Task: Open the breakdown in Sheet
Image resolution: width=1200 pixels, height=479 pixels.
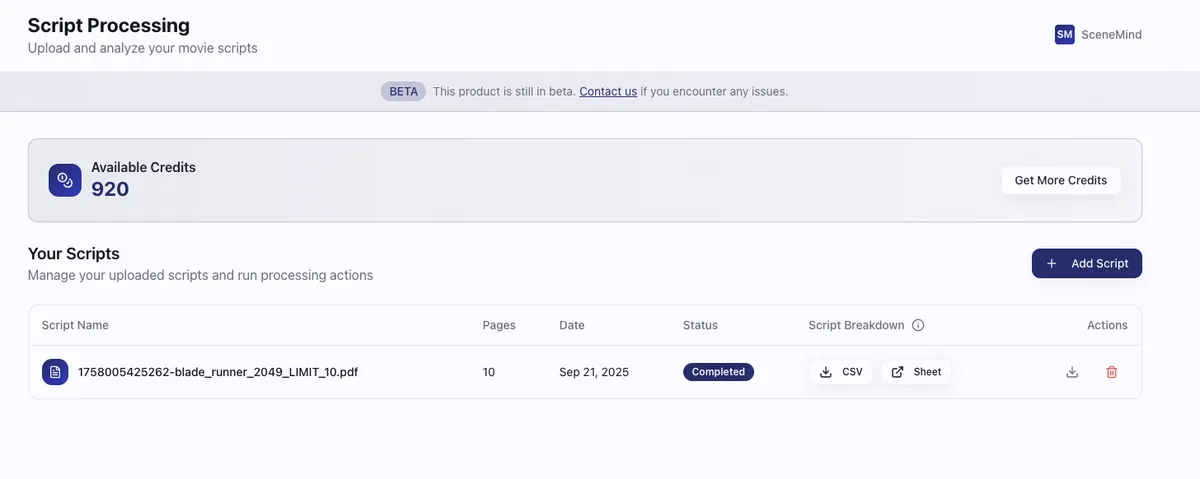Action: pyautogui.click(x=916, y=372)
